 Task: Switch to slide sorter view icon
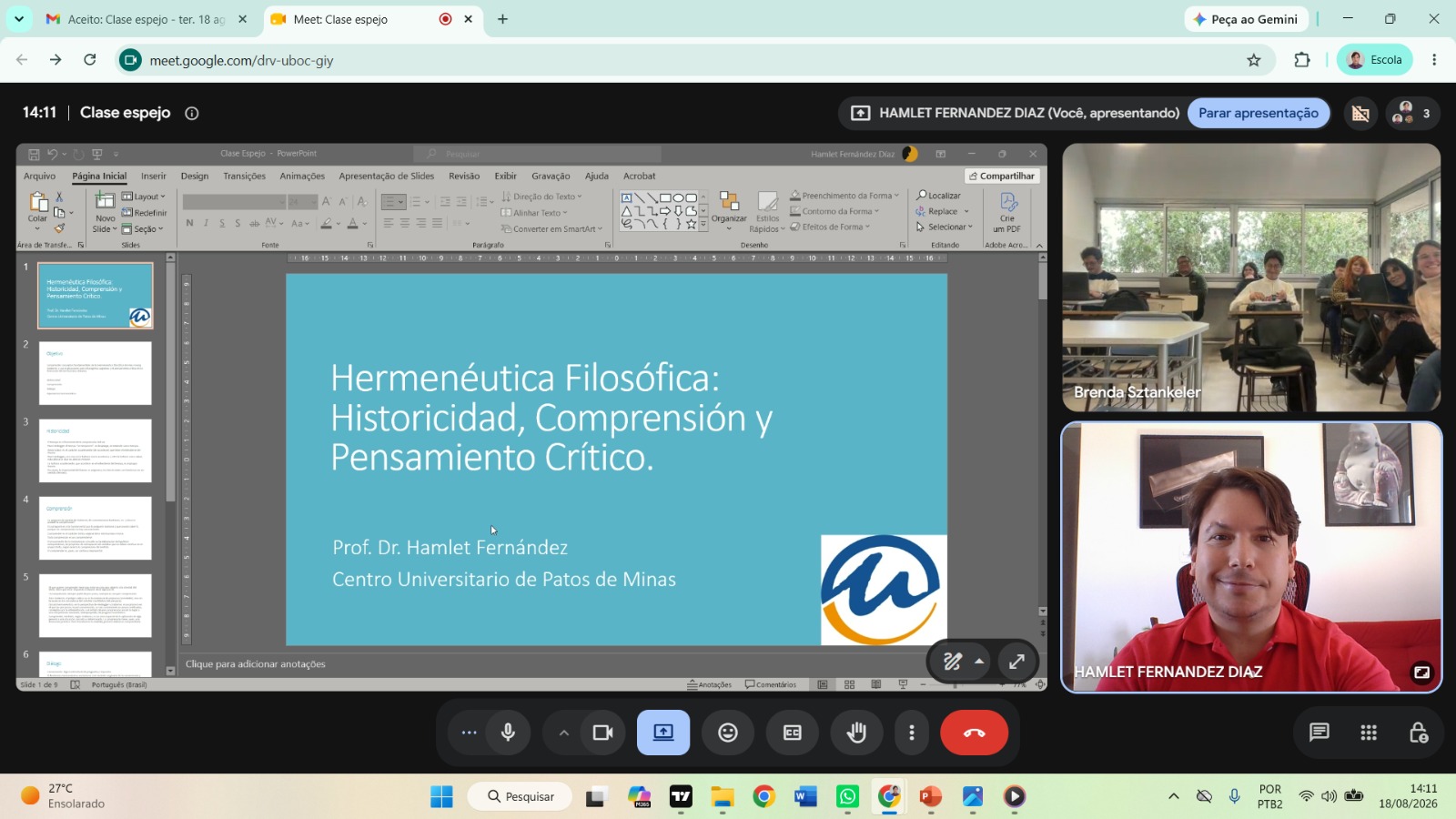coord(849,685)
